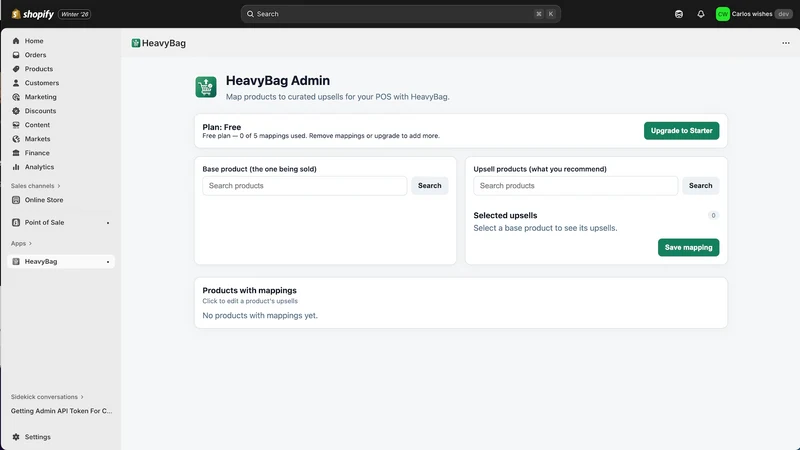Click the search magnifier icon
Image resolution: width=800 pixels, height=450 pixels.
click(251, 14)
